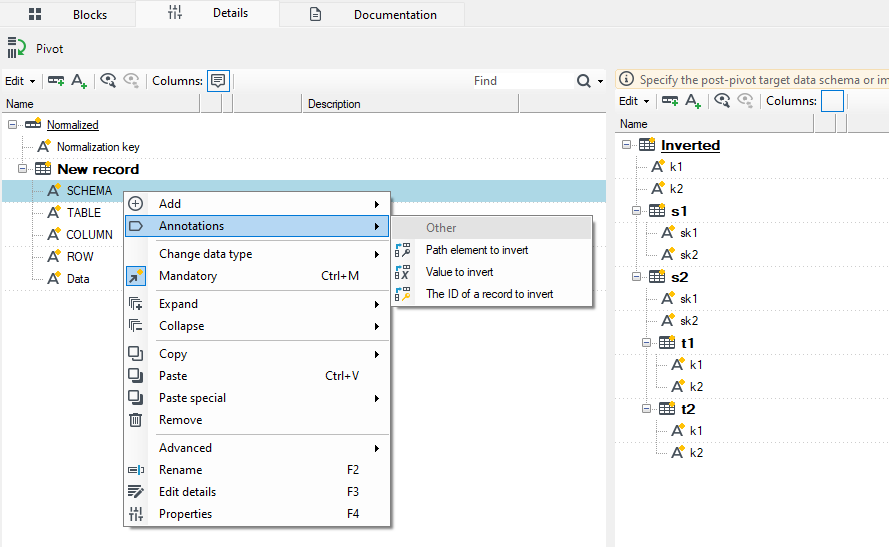Click the info icon in hint bar
Screen dimensions: 889x547
626,79
